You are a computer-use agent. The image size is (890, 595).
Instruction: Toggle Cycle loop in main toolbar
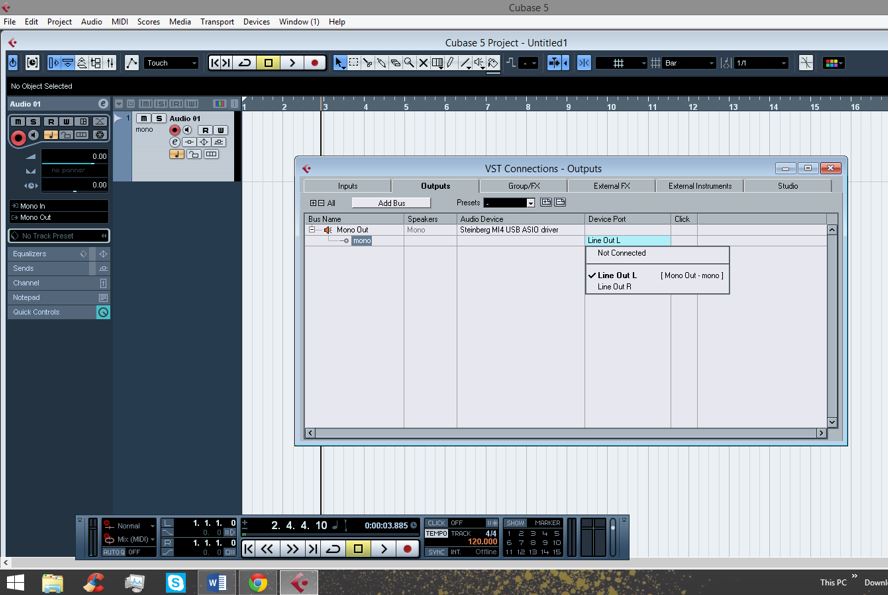(x=245, y=62)
